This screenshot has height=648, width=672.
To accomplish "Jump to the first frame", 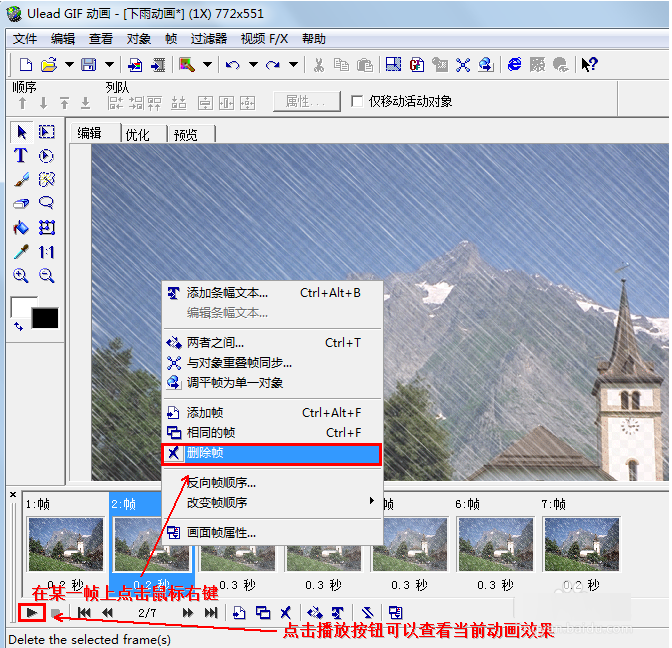I will 84,613.
